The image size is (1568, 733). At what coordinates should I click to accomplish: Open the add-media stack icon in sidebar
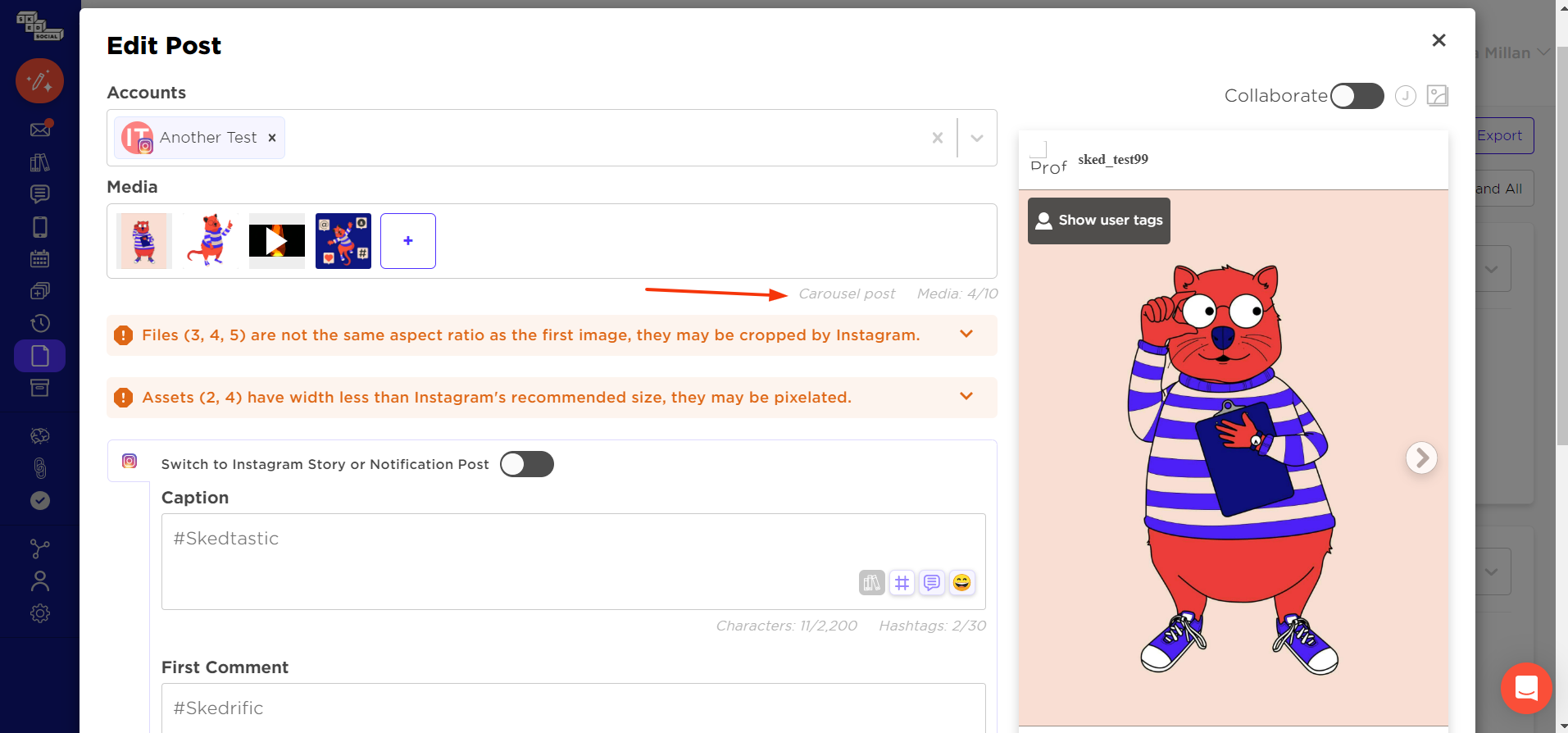(39, 291)
